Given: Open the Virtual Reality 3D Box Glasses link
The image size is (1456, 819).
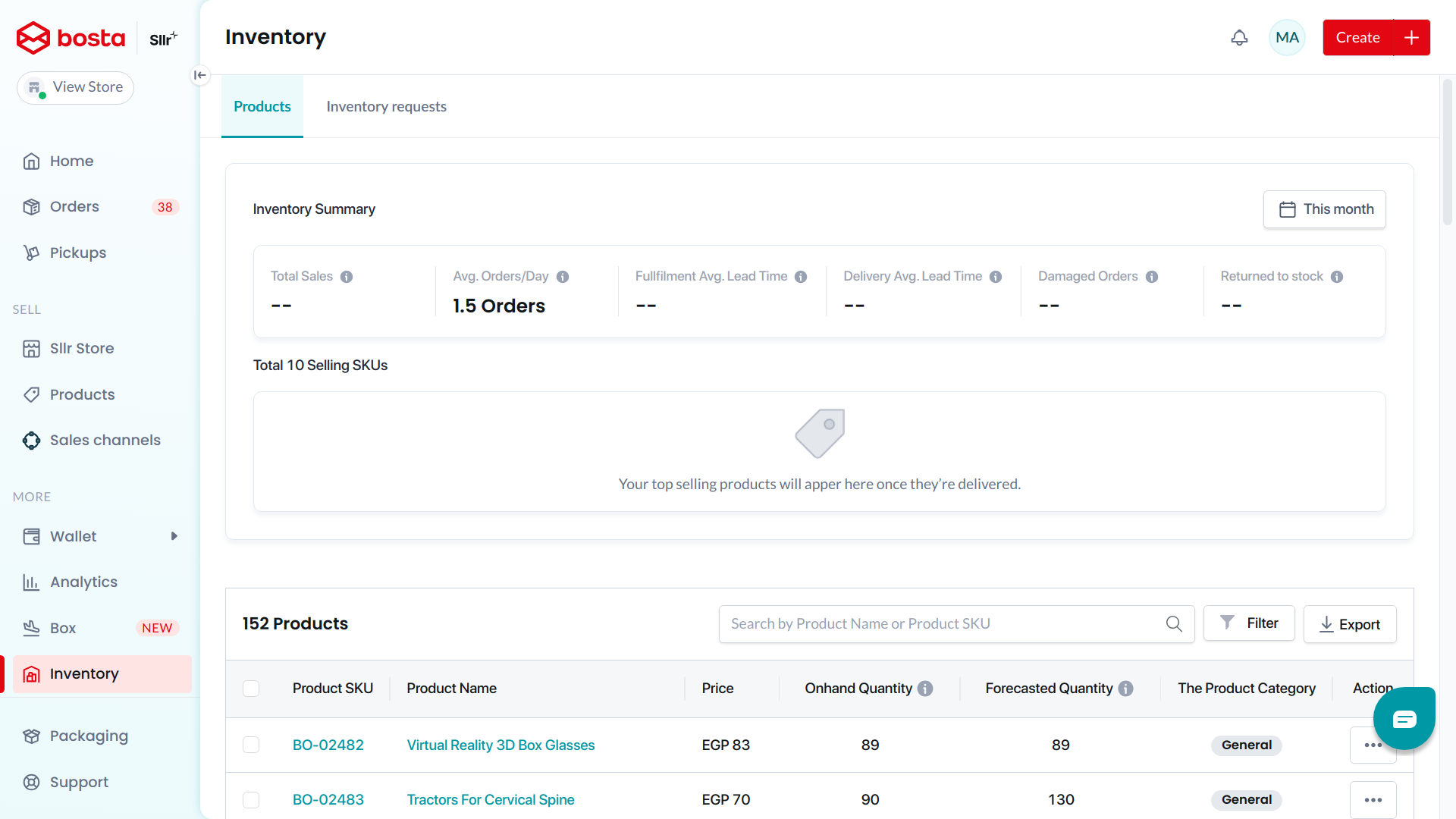Looking at the screenshot, I should [x=500, y=745].
